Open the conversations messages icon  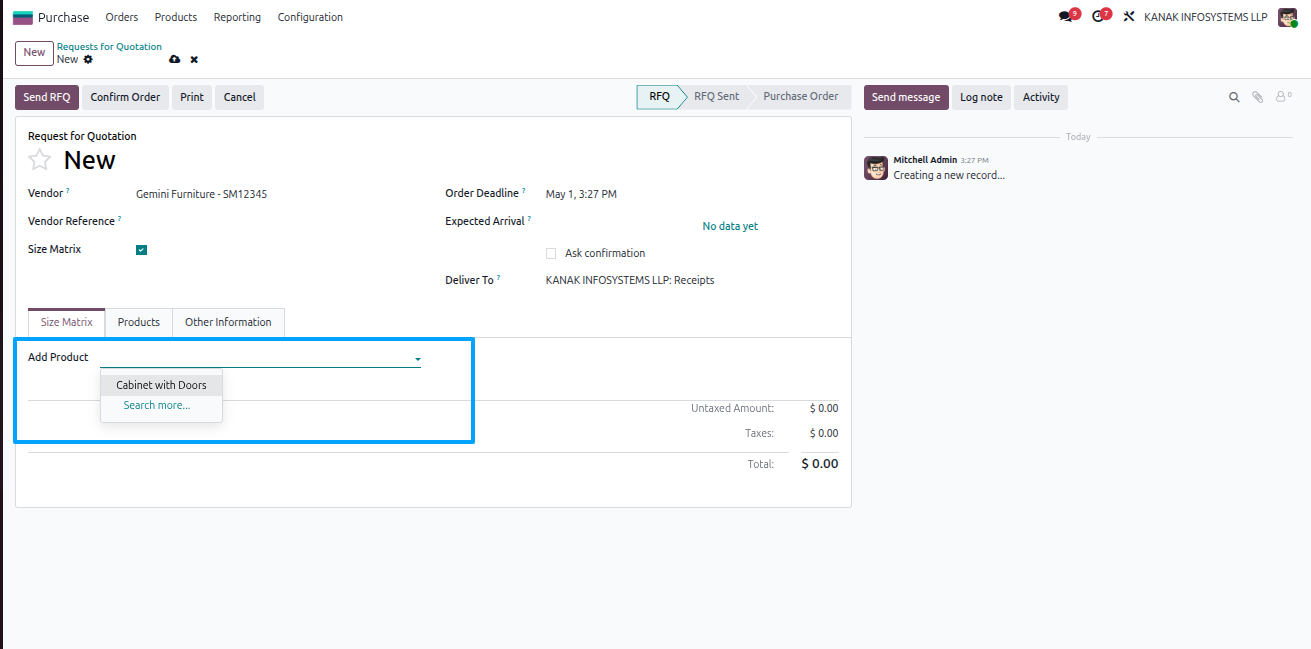point(1066,17)
